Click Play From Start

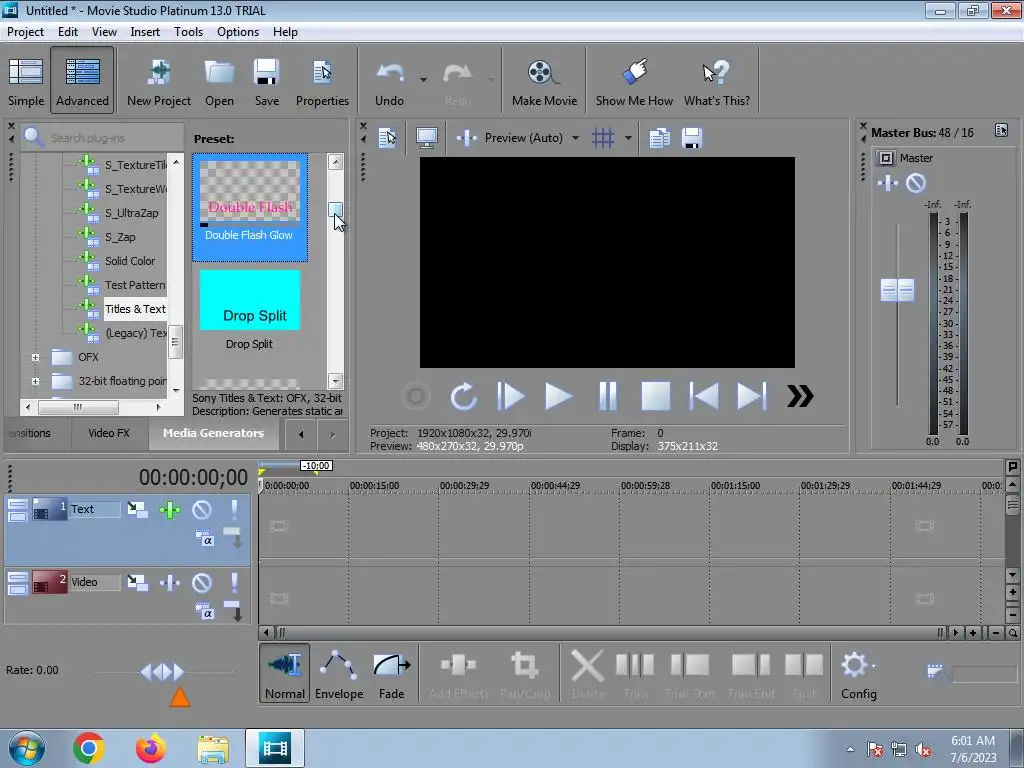[510, 396]
